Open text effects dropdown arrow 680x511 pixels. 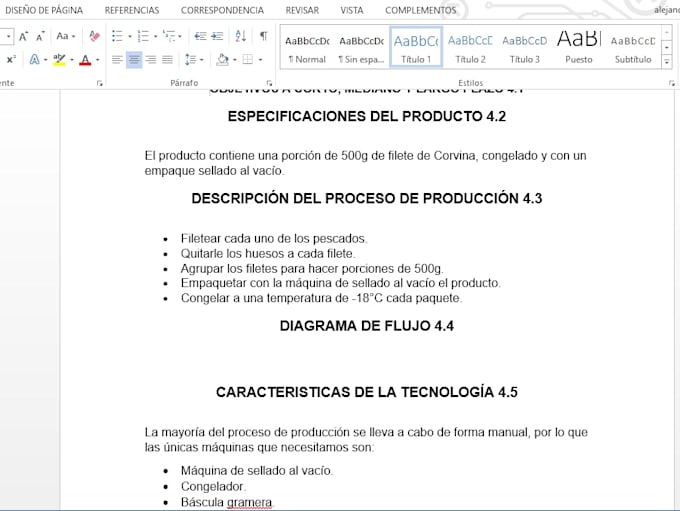click(46, 60)
